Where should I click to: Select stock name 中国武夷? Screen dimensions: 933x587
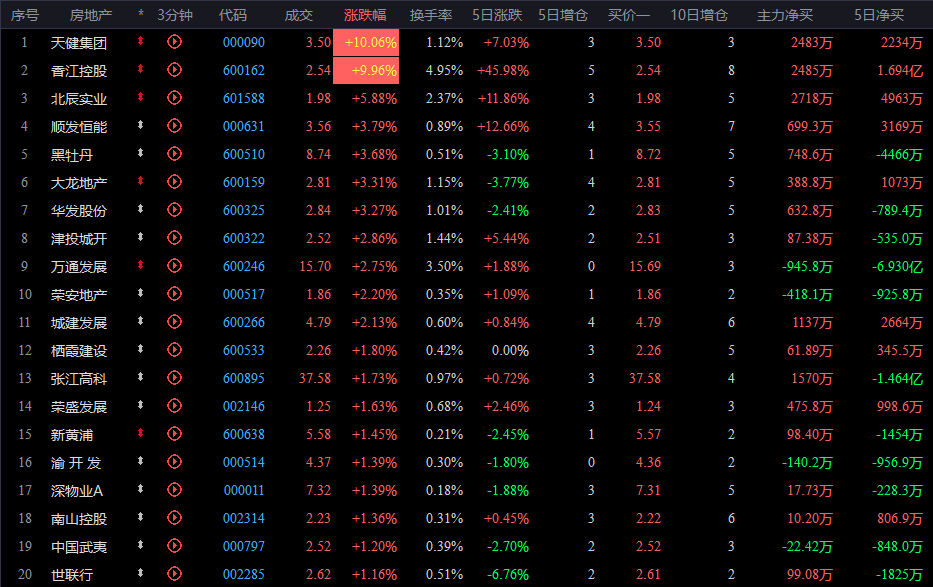click(x=79, y=547)
